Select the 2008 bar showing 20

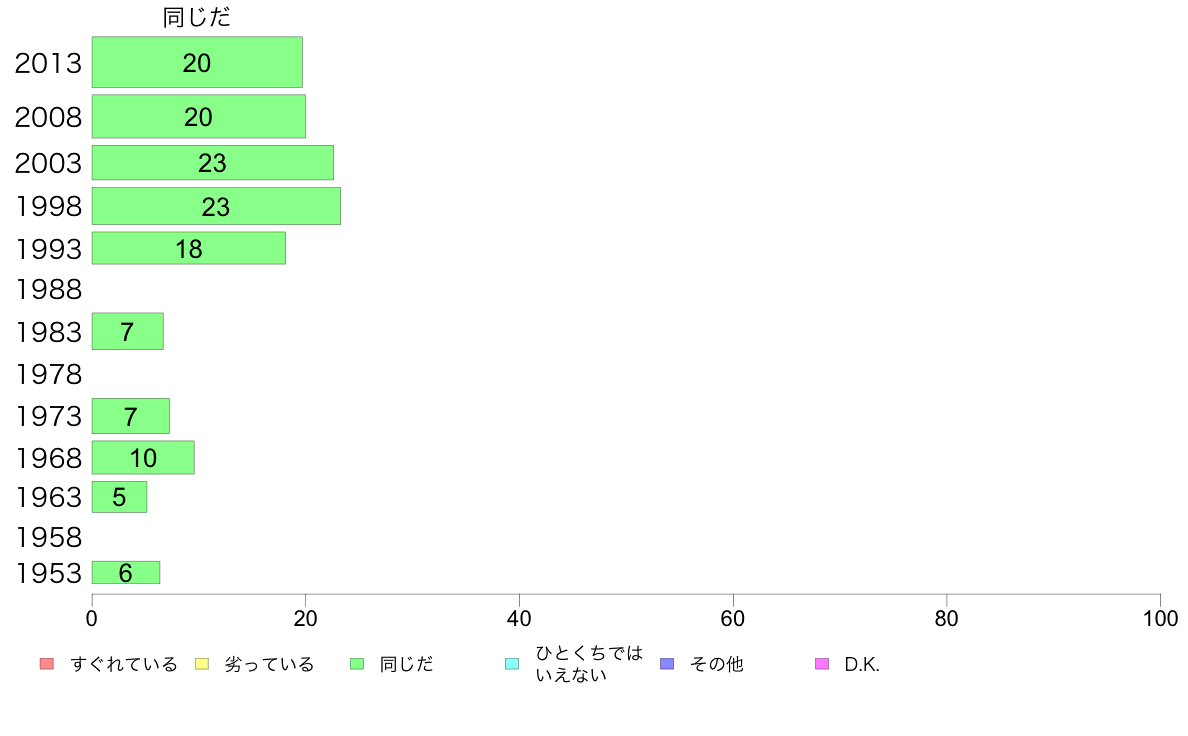199,116
